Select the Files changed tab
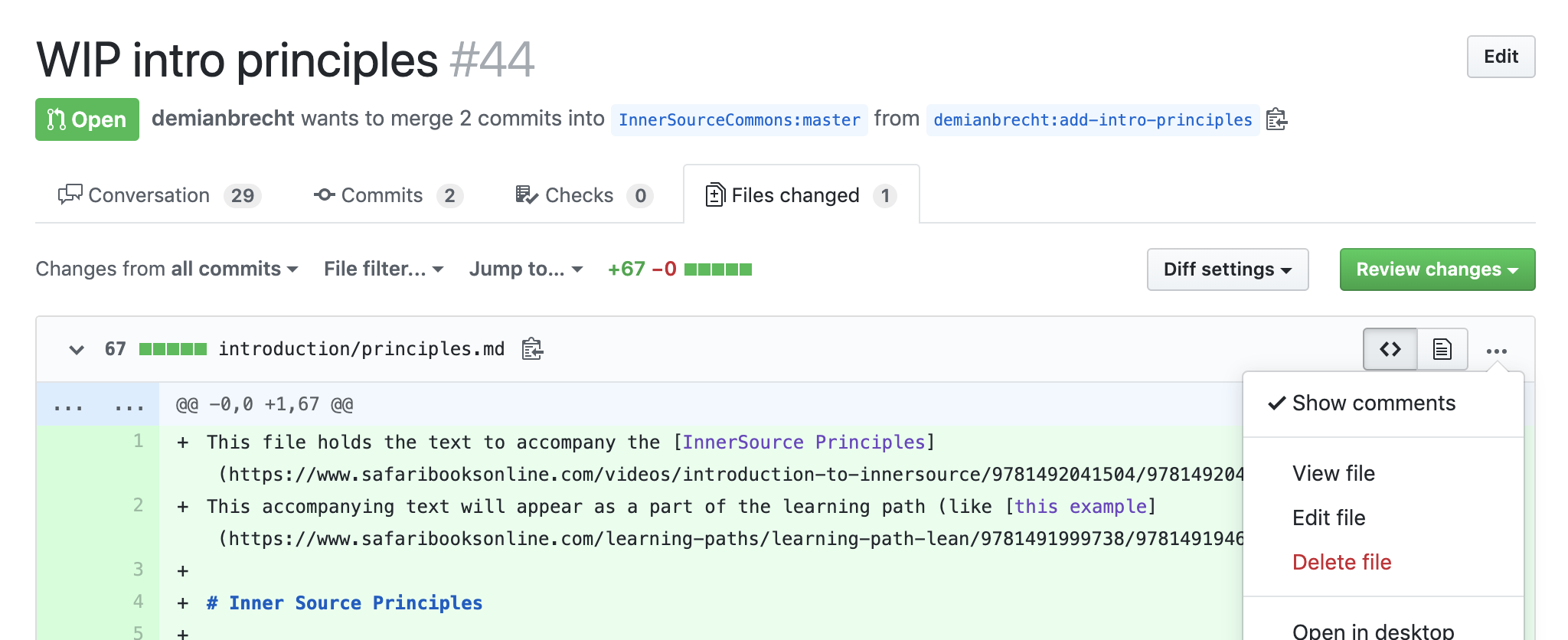Viewport: 1568px width, 640px height. point(801,195)
